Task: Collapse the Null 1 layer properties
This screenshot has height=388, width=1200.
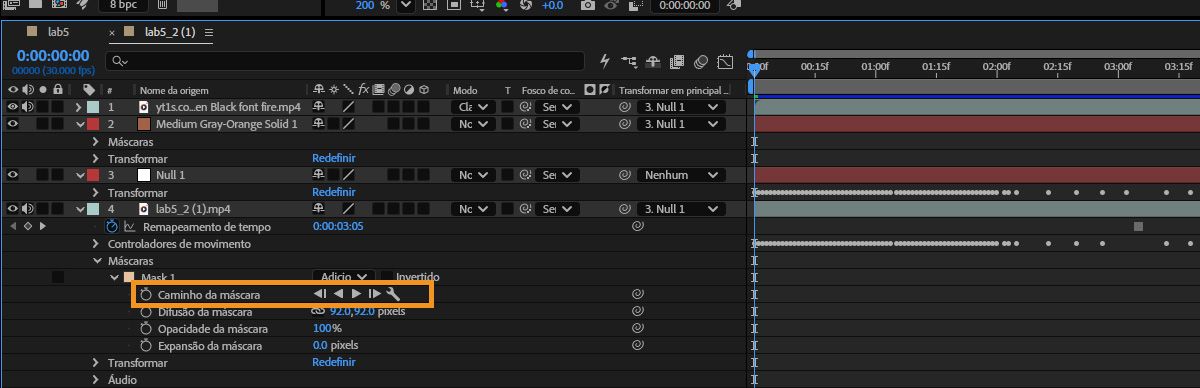Action: pyautogui.click(x=80, y=175)
